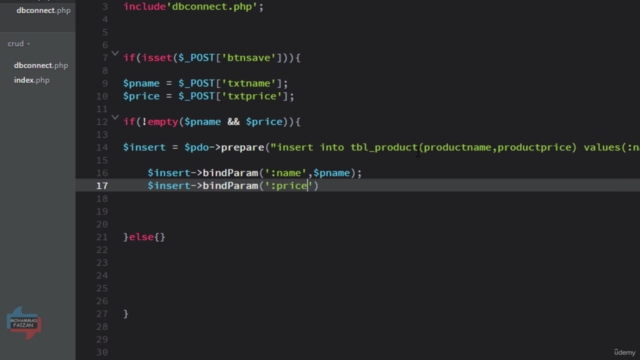
Task: Click the $pname variable on line 9
Action: [x=141, y=83]
